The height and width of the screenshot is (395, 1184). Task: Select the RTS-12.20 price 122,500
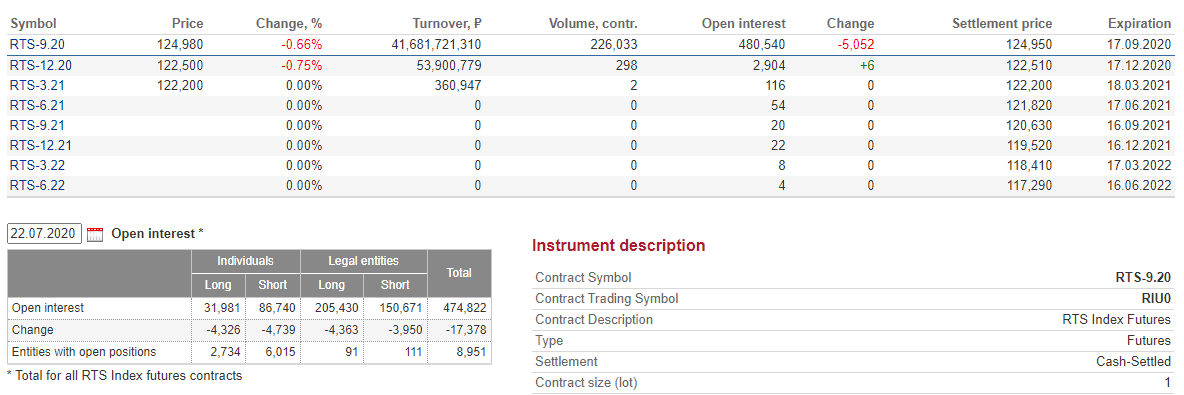[x=180, y=65]
